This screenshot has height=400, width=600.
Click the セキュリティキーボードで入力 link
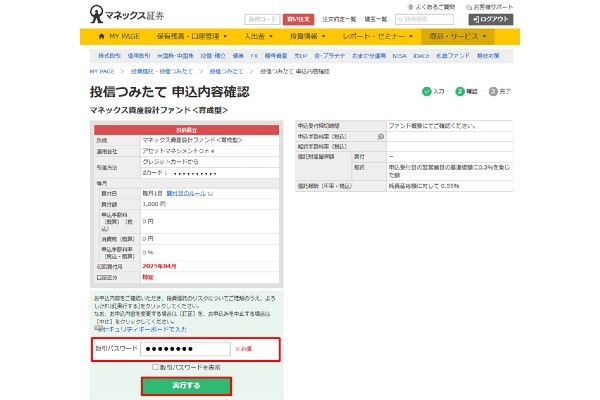pos(145,329)
